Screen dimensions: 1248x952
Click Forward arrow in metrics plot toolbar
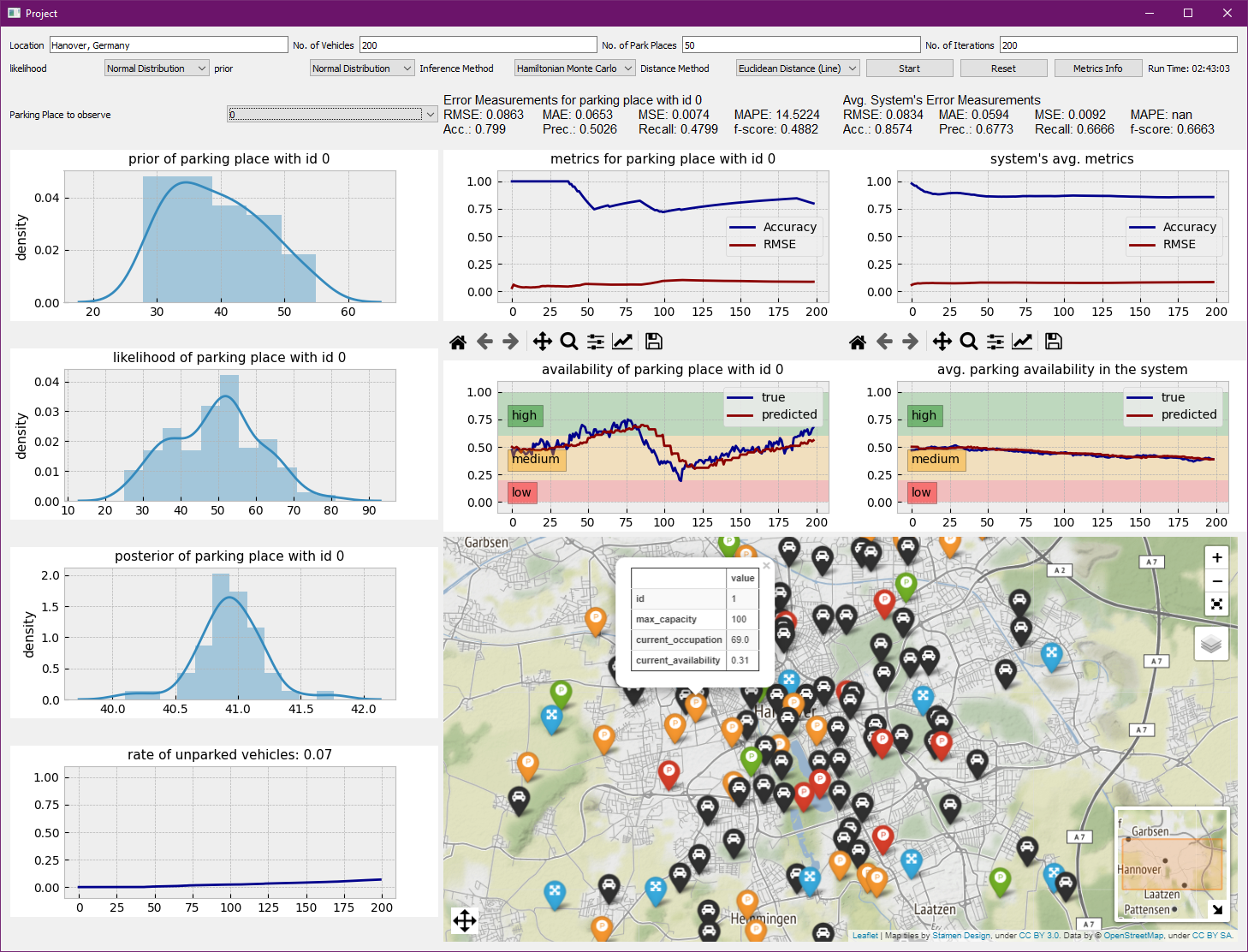(511, 342)
